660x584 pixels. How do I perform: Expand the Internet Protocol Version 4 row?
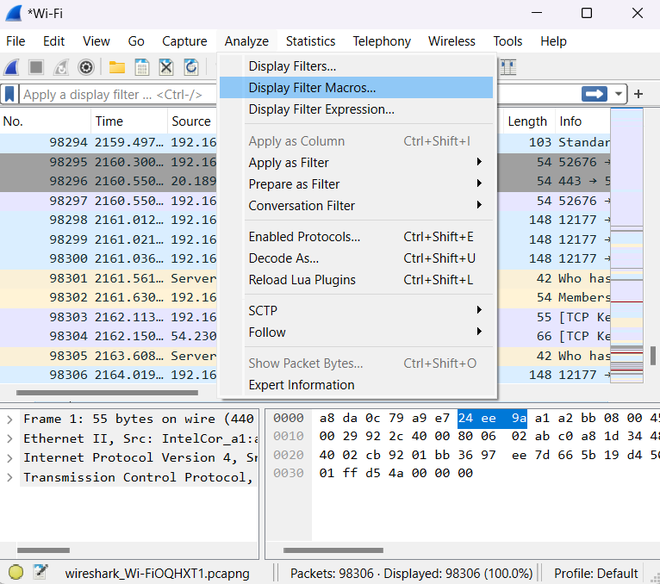pos(10,457)
